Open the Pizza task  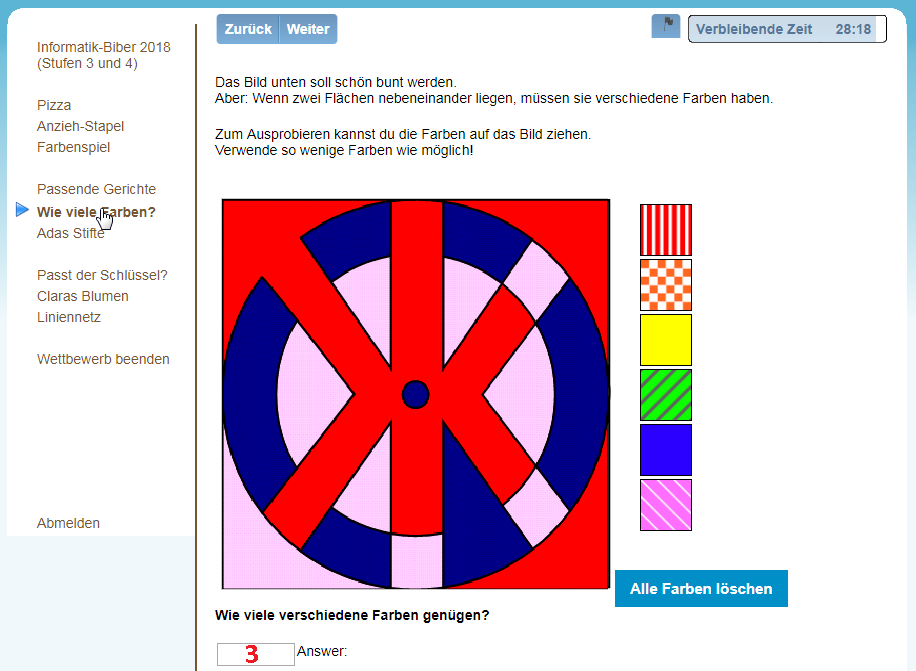coord(54,105)
